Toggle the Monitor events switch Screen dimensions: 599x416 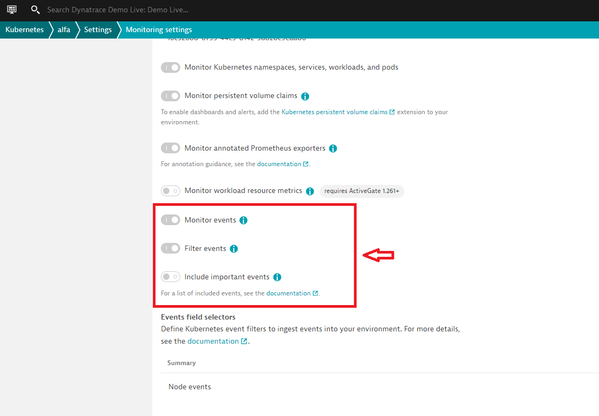pos(170,220)
